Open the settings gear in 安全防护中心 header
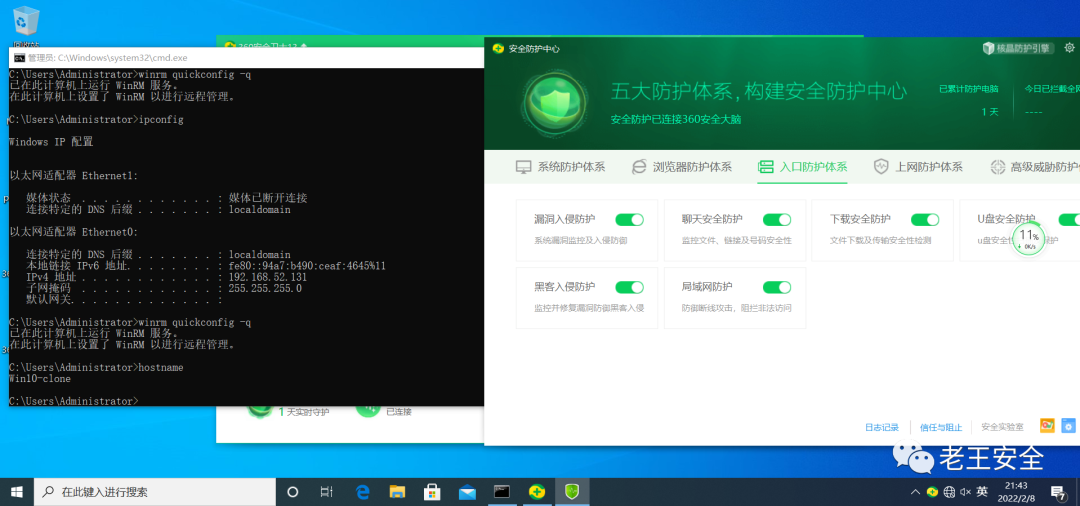Image resolution: width=1080 pixels, height=506 pixels. 1070,48
